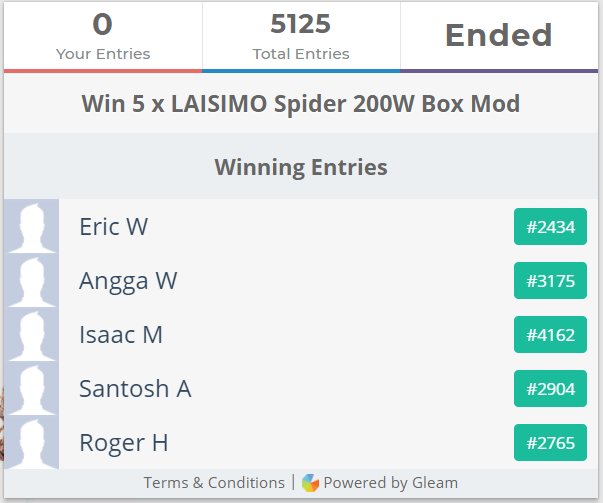Select winner name Eric W
This screenshot has width=603, height=503.
click(113, 227)
